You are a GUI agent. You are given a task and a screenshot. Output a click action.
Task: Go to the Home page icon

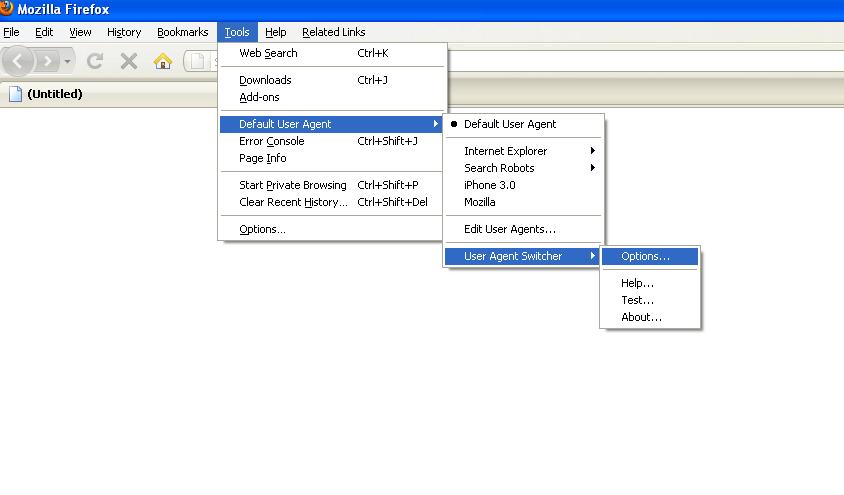tap(163, 61)
